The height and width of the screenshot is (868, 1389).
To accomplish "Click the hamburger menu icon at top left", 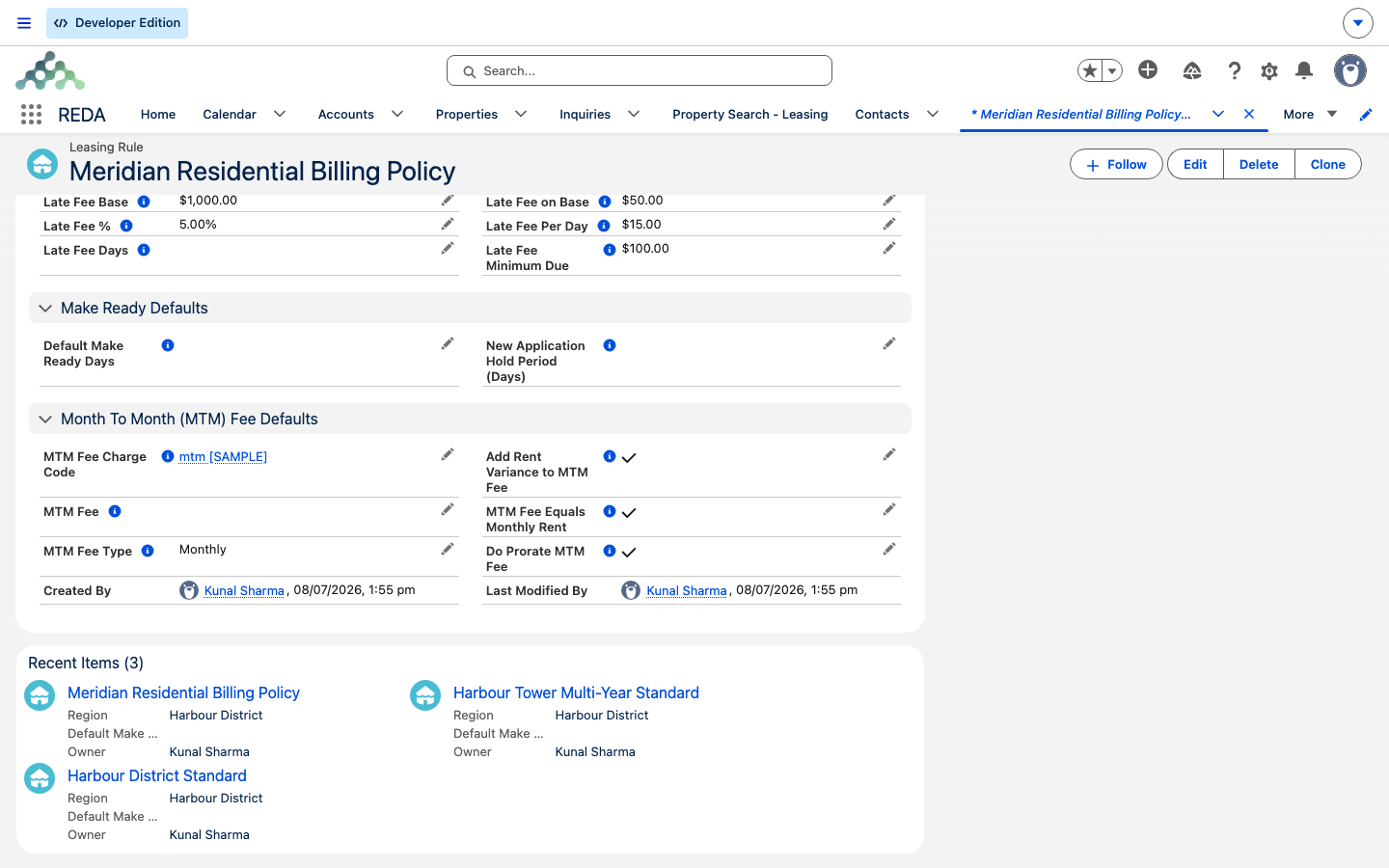I will pos(24,23).
